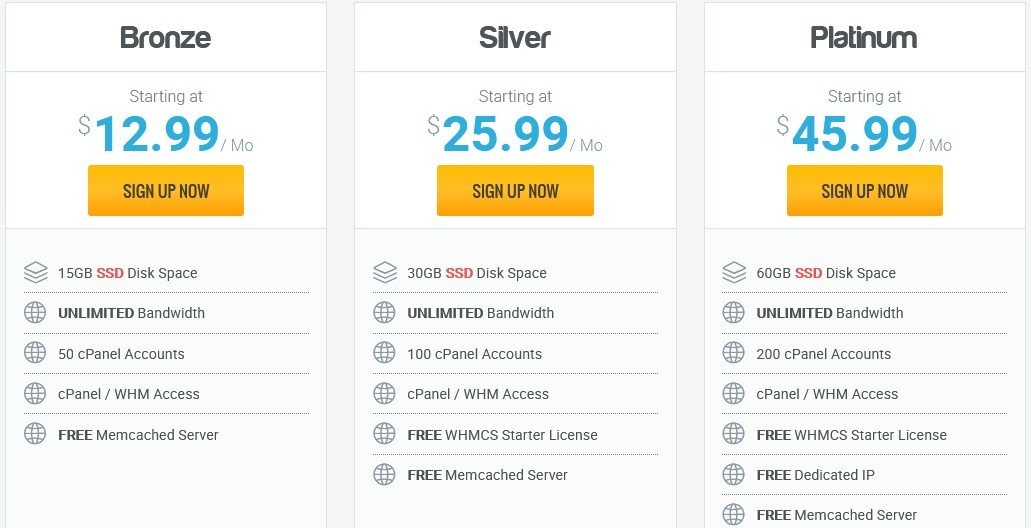Click the disk stack icon beside 15GB SSD
1031x528 pixels.
click(36, 272)
